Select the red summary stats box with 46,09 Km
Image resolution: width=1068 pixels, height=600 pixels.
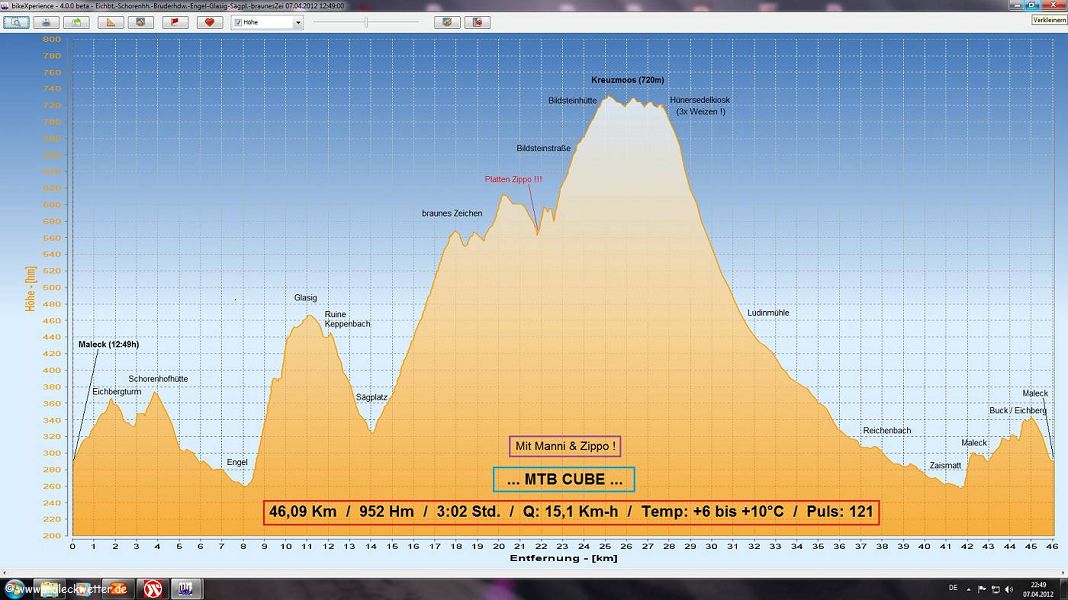[x=571, y=512]
